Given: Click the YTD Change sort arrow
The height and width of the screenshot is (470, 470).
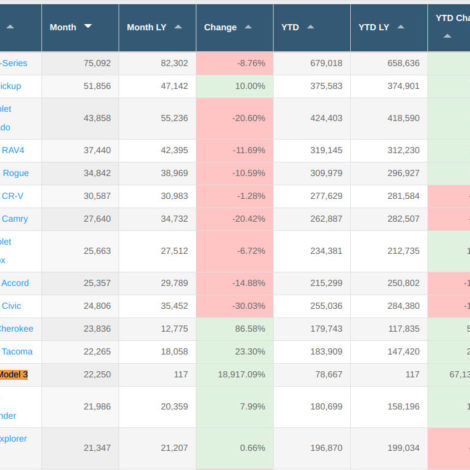Looking at the screenshot, I should [447, 36].
